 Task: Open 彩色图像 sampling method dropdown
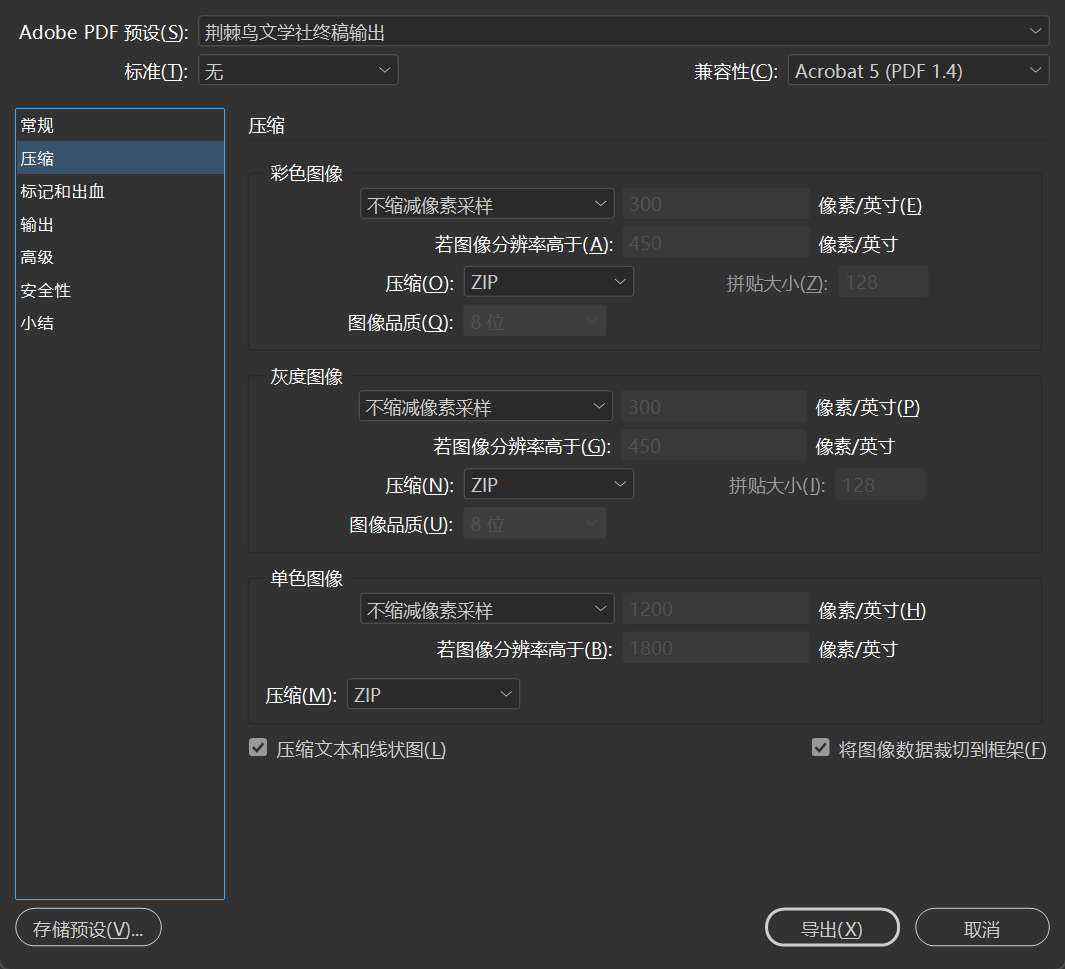click(x=487, y=205)
